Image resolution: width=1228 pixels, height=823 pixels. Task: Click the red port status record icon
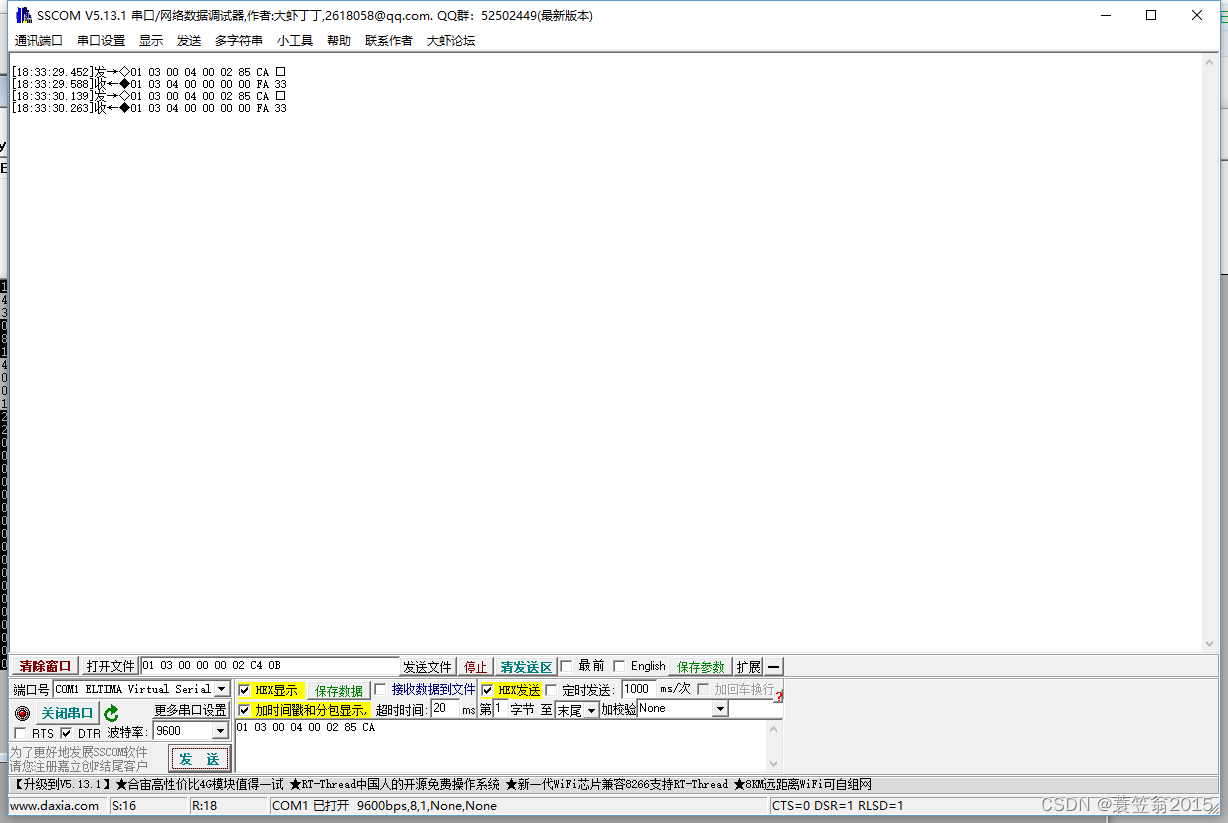pos(22,713)
